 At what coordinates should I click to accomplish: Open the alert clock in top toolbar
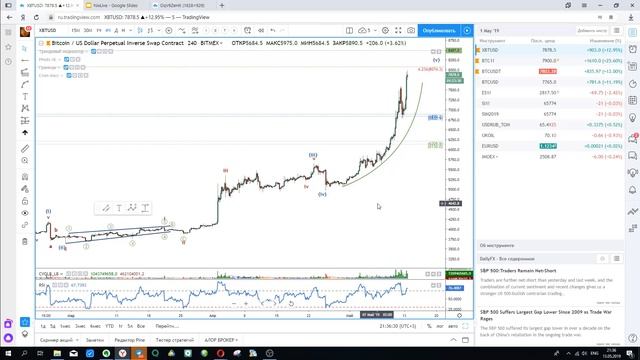247,31
